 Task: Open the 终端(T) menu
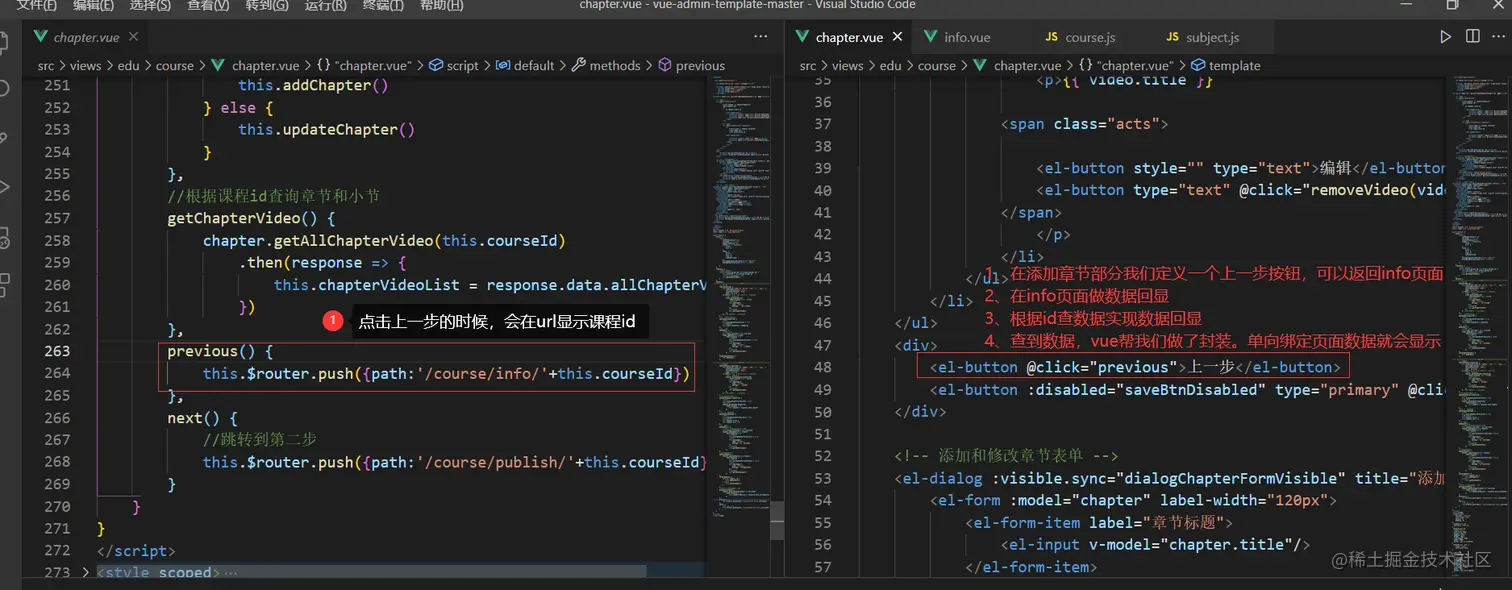384,5
